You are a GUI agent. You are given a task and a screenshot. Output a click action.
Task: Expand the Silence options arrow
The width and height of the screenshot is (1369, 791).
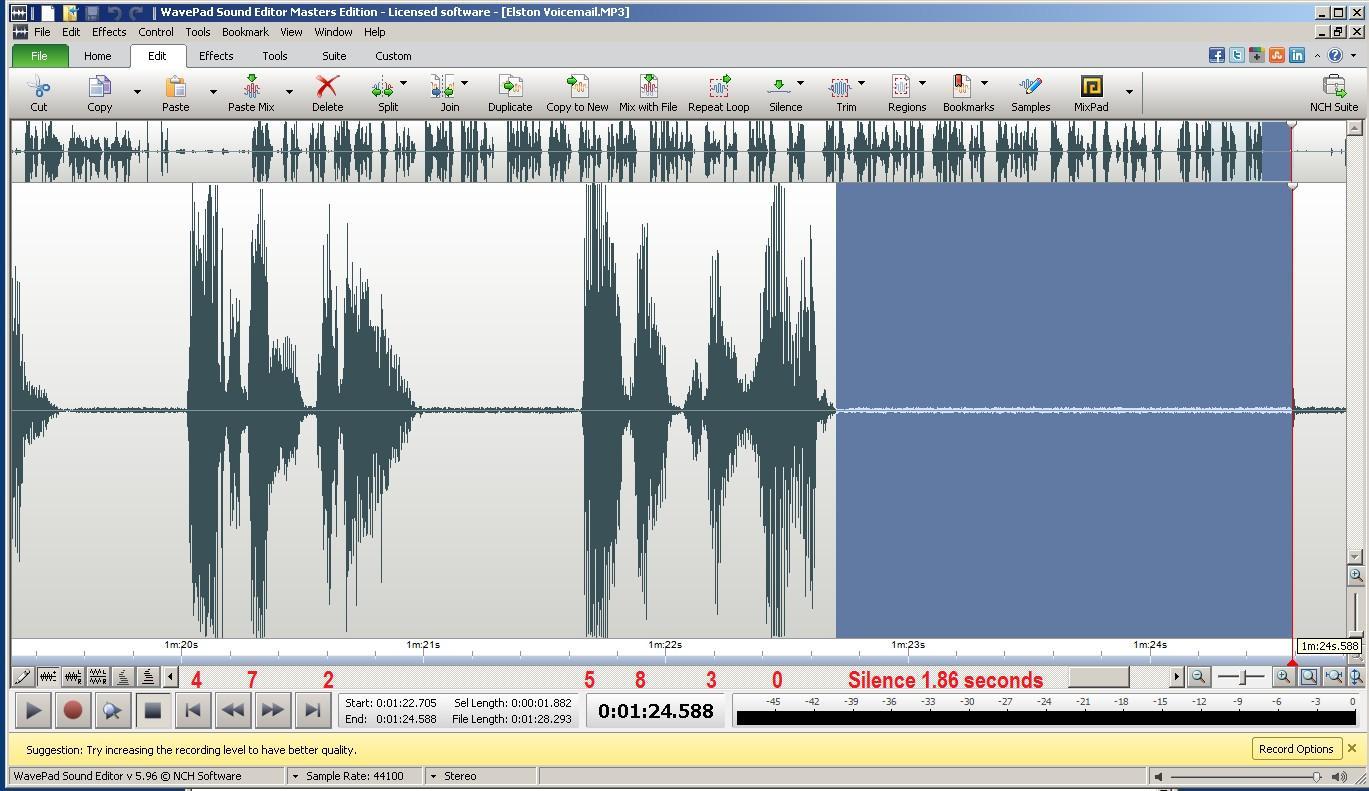(x=800, y=83)
